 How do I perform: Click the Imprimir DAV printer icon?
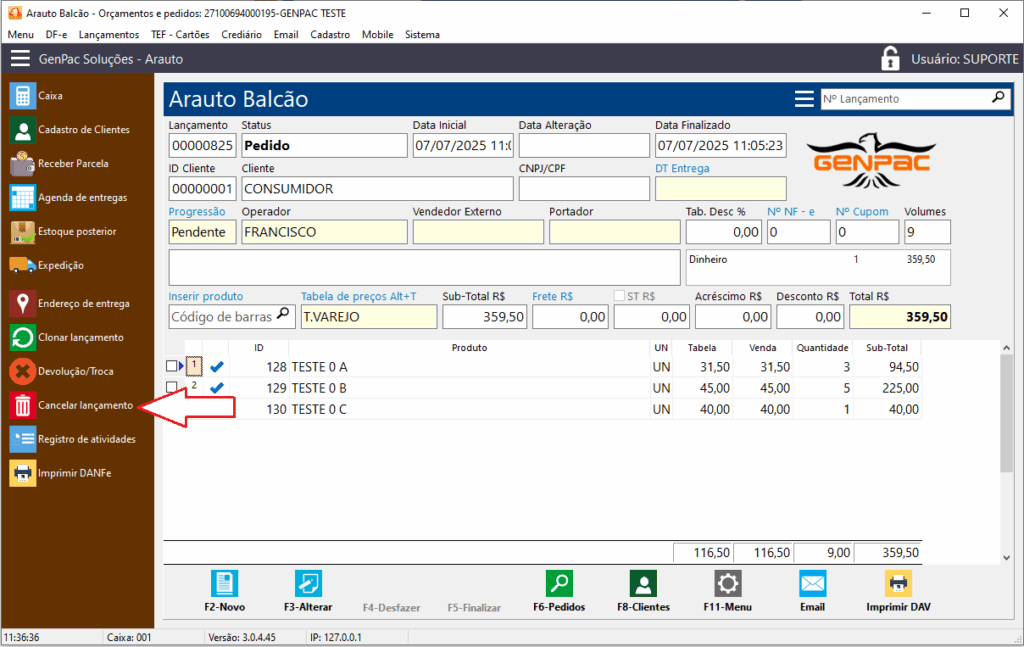click(x=898, y=584)
